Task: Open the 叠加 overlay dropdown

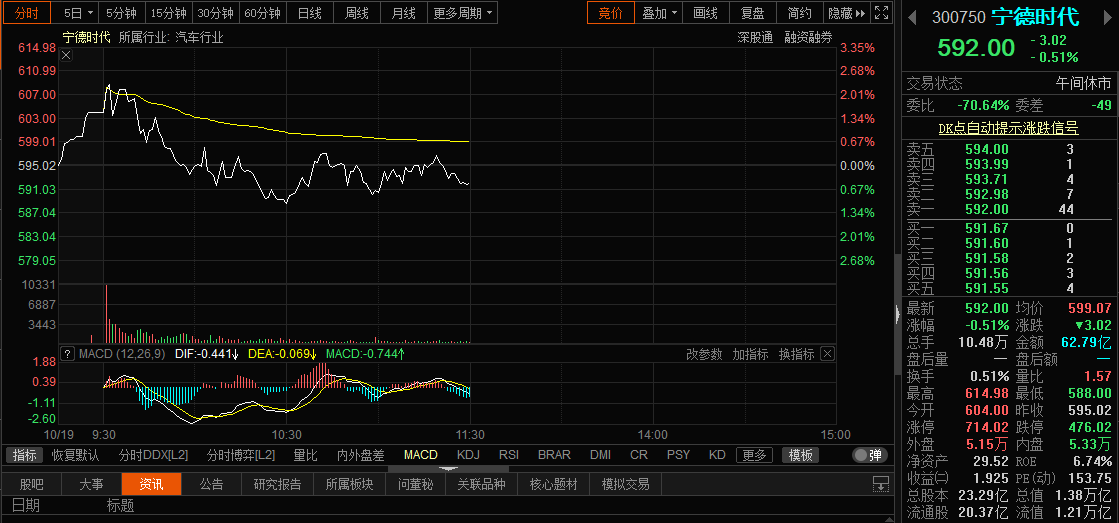Action: pyautogui.click(x=660, y=14)
